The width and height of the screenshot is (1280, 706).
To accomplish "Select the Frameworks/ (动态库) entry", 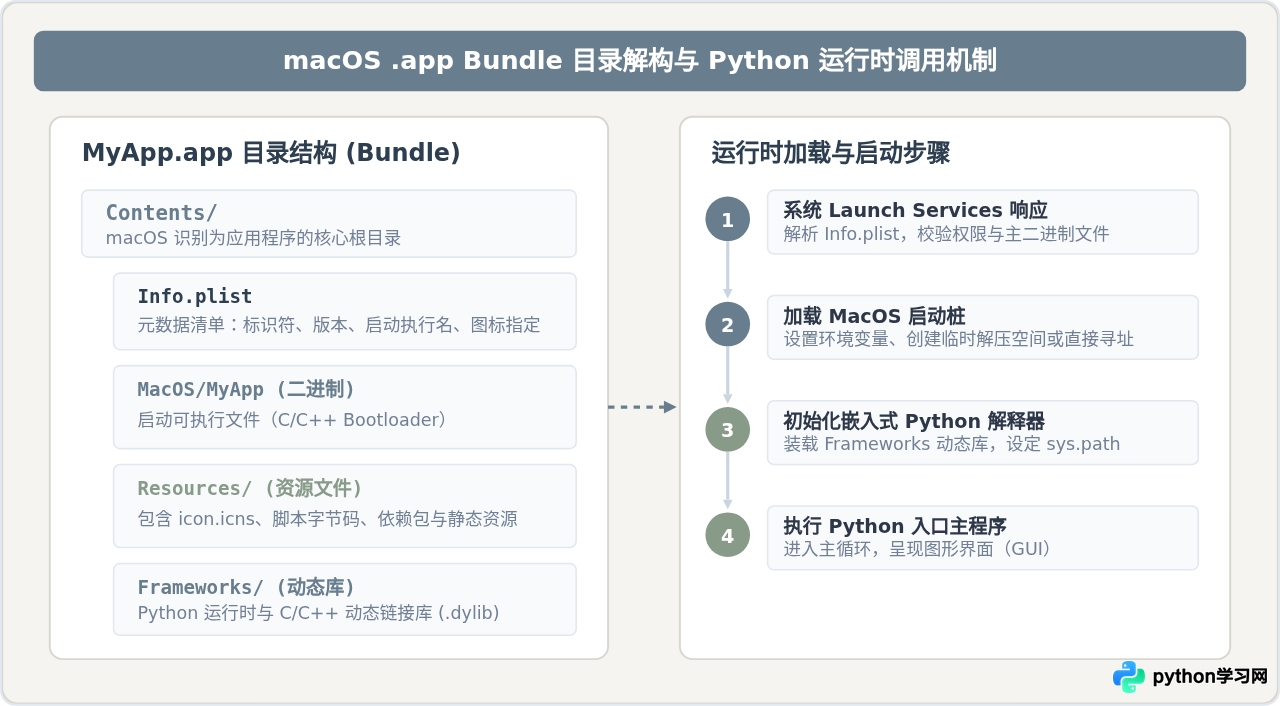I will pyautogui.click(x=345, y=599).
